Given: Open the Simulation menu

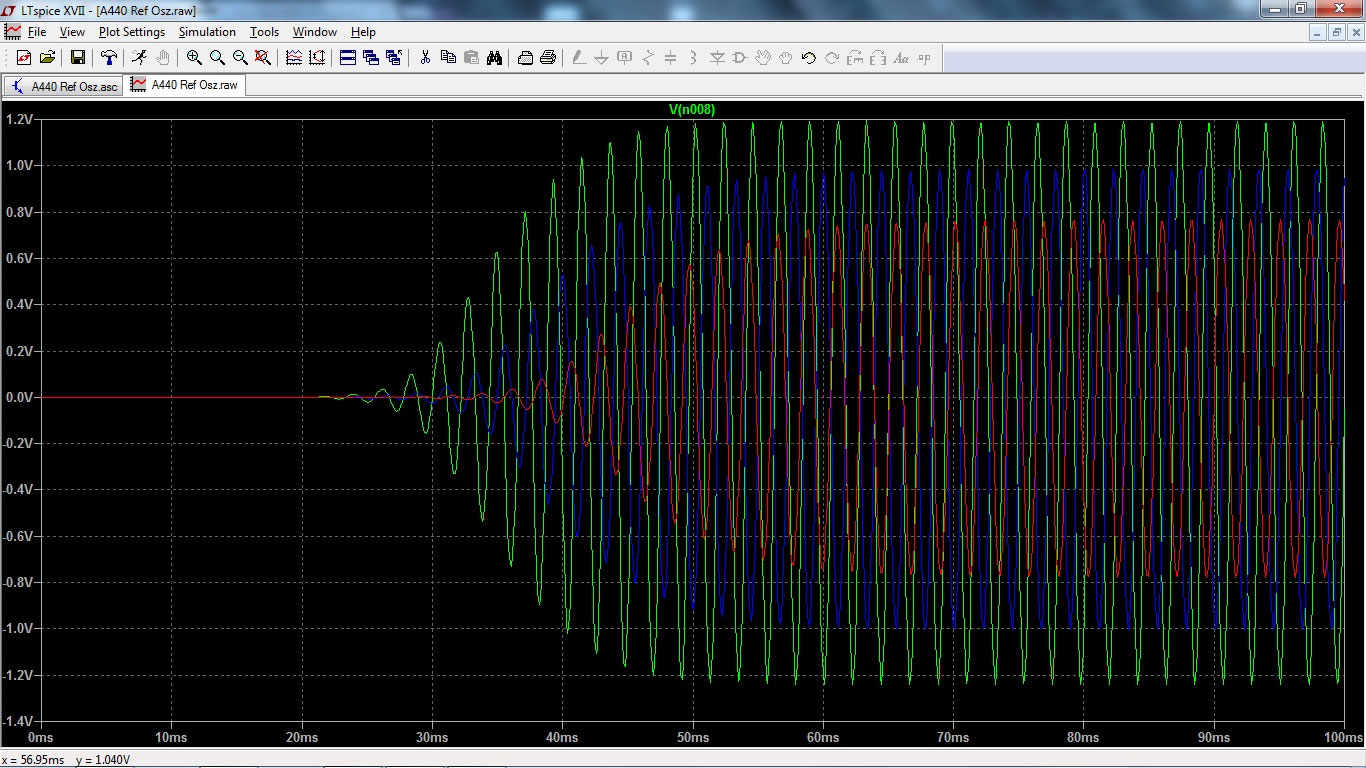Looking at the screenshot, I should point(207,32).
